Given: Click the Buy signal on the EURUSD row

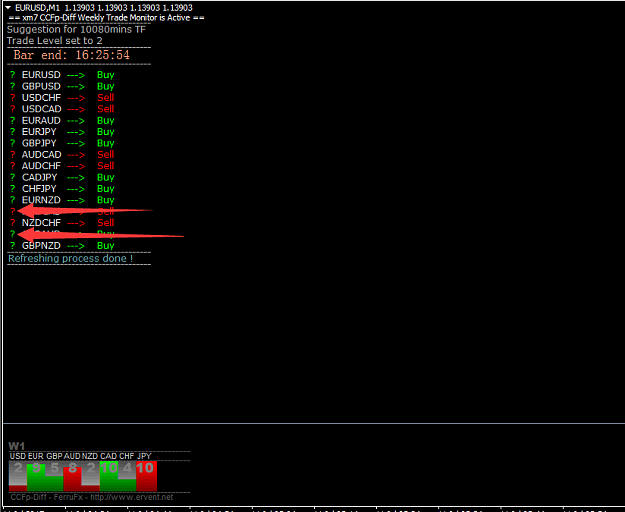Looking at the screenshot, I should pos(106,75).
